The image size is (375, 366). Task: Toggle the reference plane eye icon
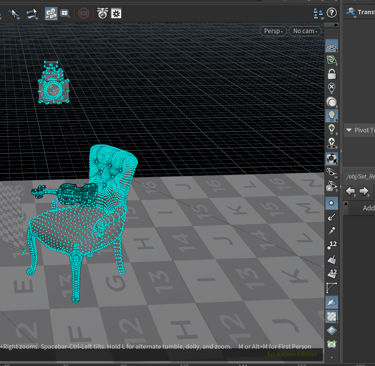(x=331, y=46)
